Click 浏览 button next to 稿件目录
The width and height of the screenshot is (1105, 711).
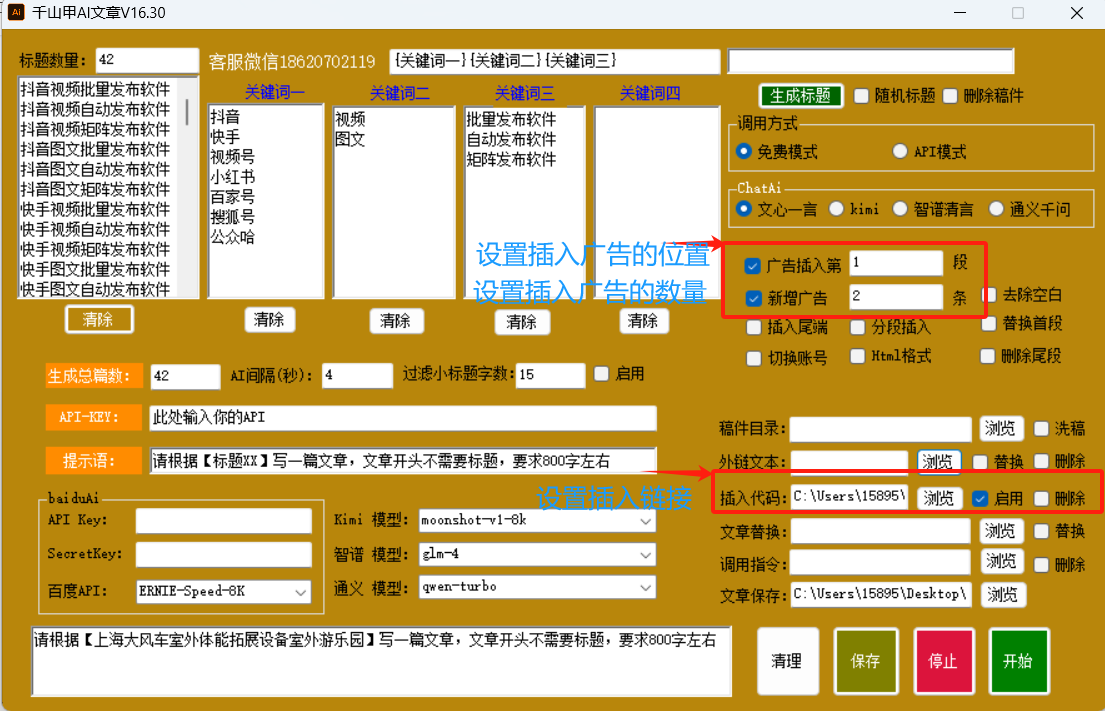1001,429
